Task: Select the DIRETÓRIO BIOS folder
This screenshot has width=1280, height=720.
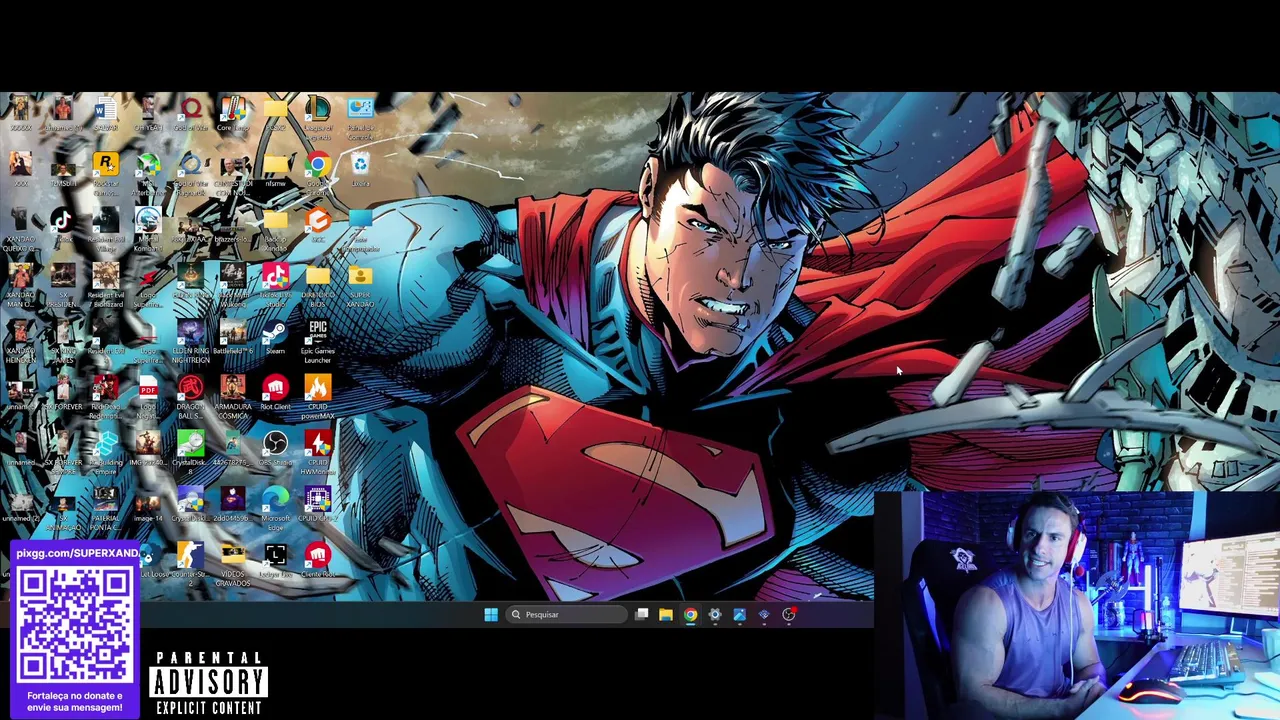Action: (x=318, y=284)
